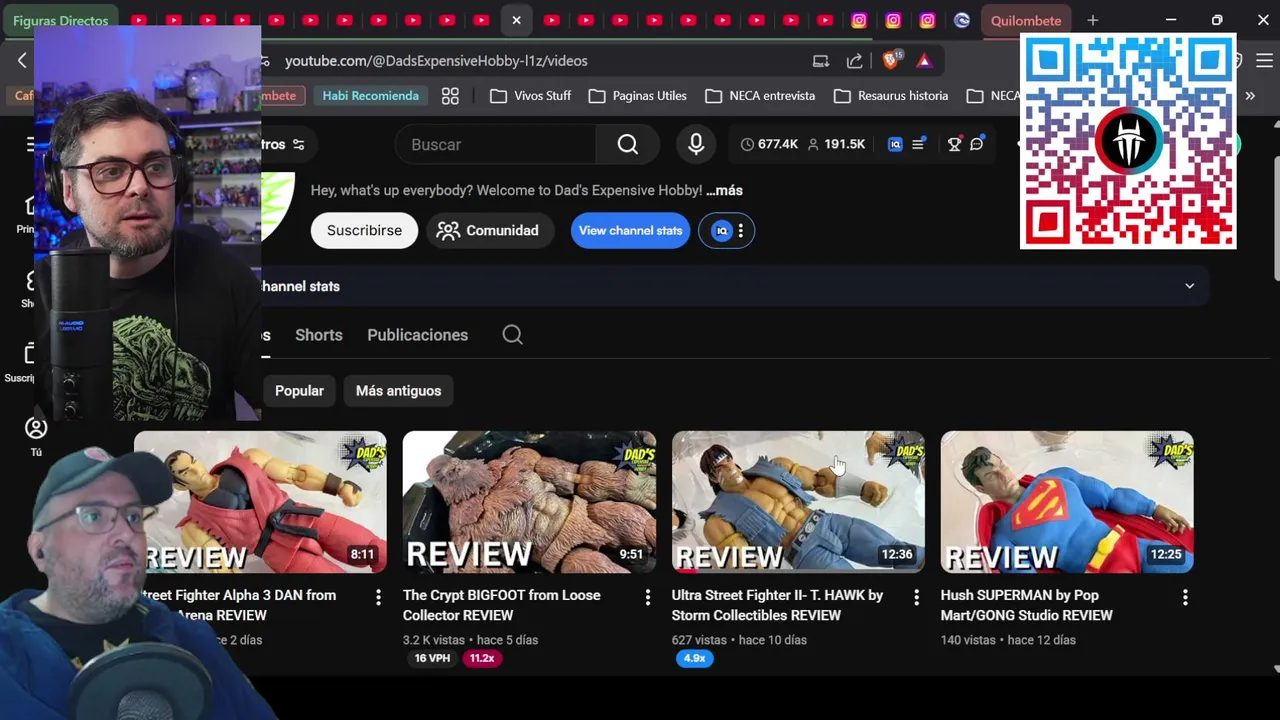Select the Quilombete tab group
This screenshot has height=720, width=1280.
point(1026,20)
